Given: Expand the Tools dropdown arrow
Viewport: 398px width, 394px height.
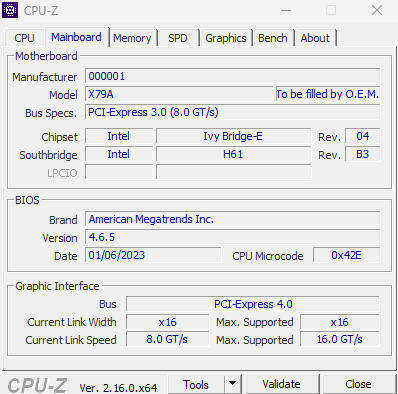Looking at the screenshot, I should point(233,384).
